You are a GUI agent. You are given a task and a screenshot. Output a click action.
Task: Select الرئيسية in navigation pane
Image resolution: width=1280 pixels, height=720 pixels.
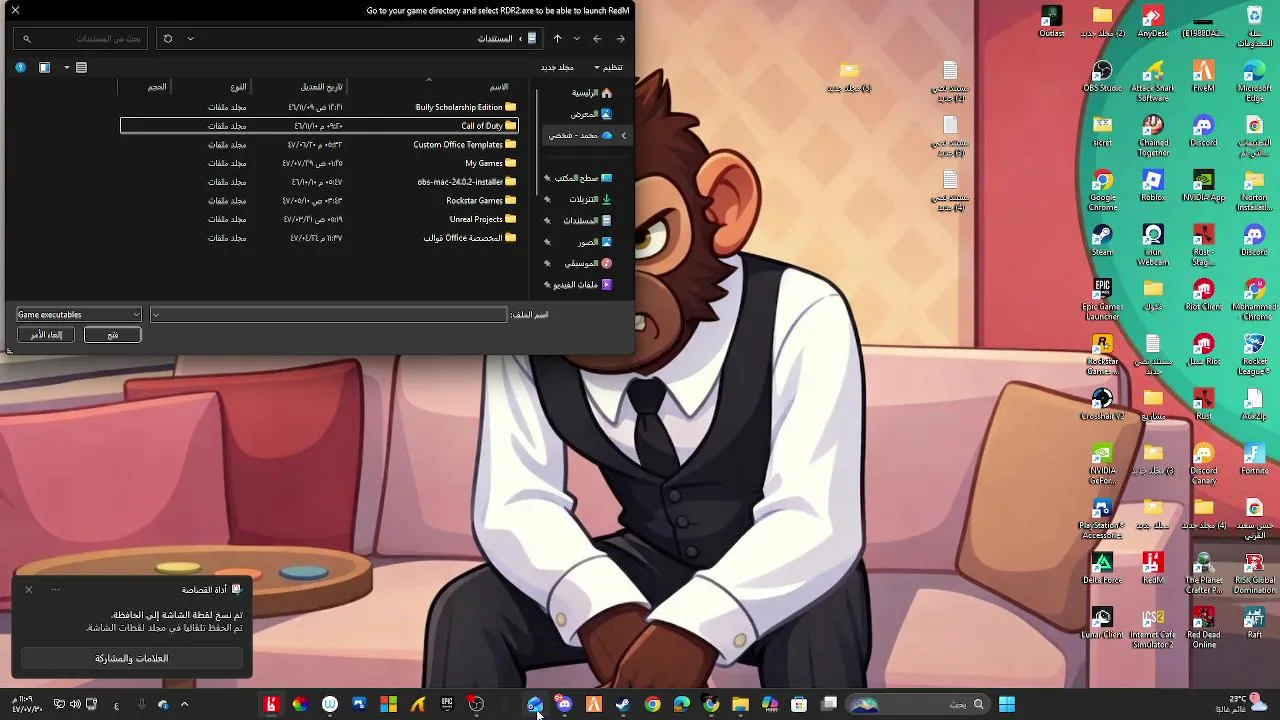pos(590,93)
